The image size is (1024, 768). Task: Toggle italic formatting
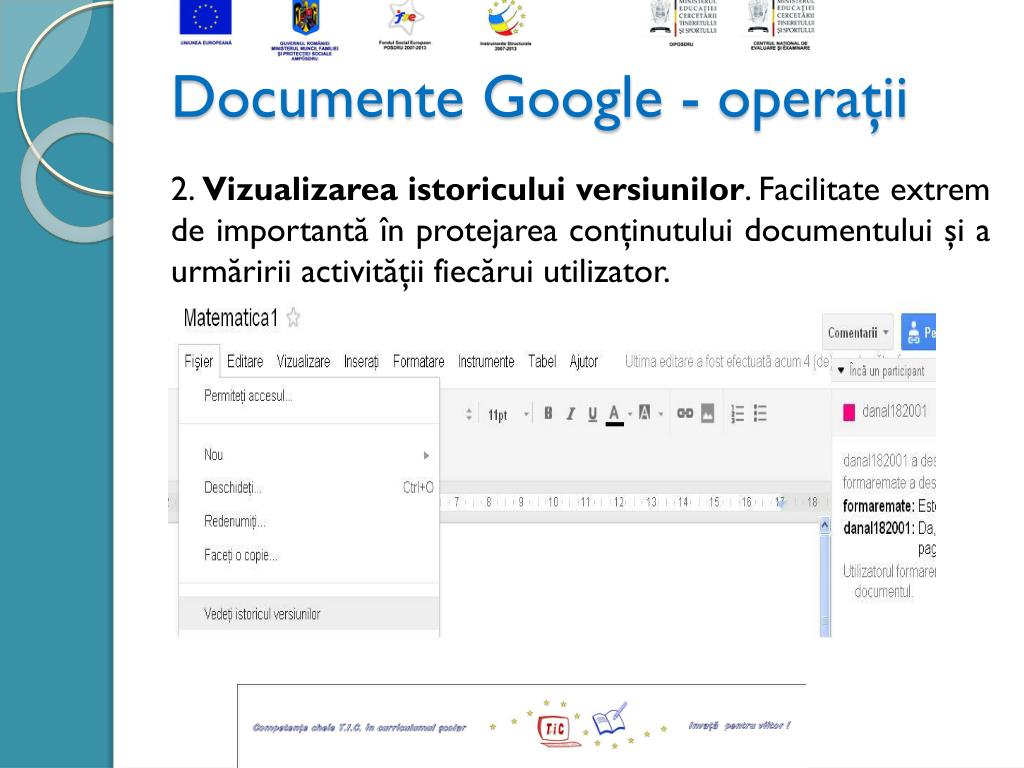click(x=570, y=413)
